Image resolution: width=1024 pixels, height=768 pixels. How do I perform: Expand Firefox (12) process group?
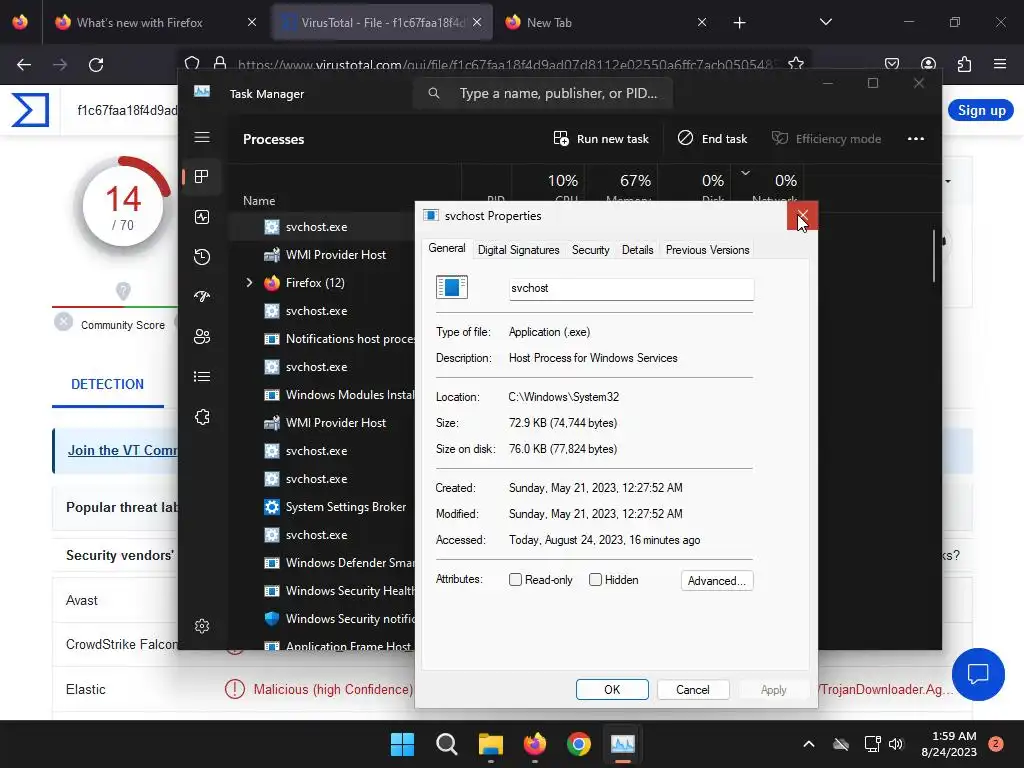(x=249, y=283)
